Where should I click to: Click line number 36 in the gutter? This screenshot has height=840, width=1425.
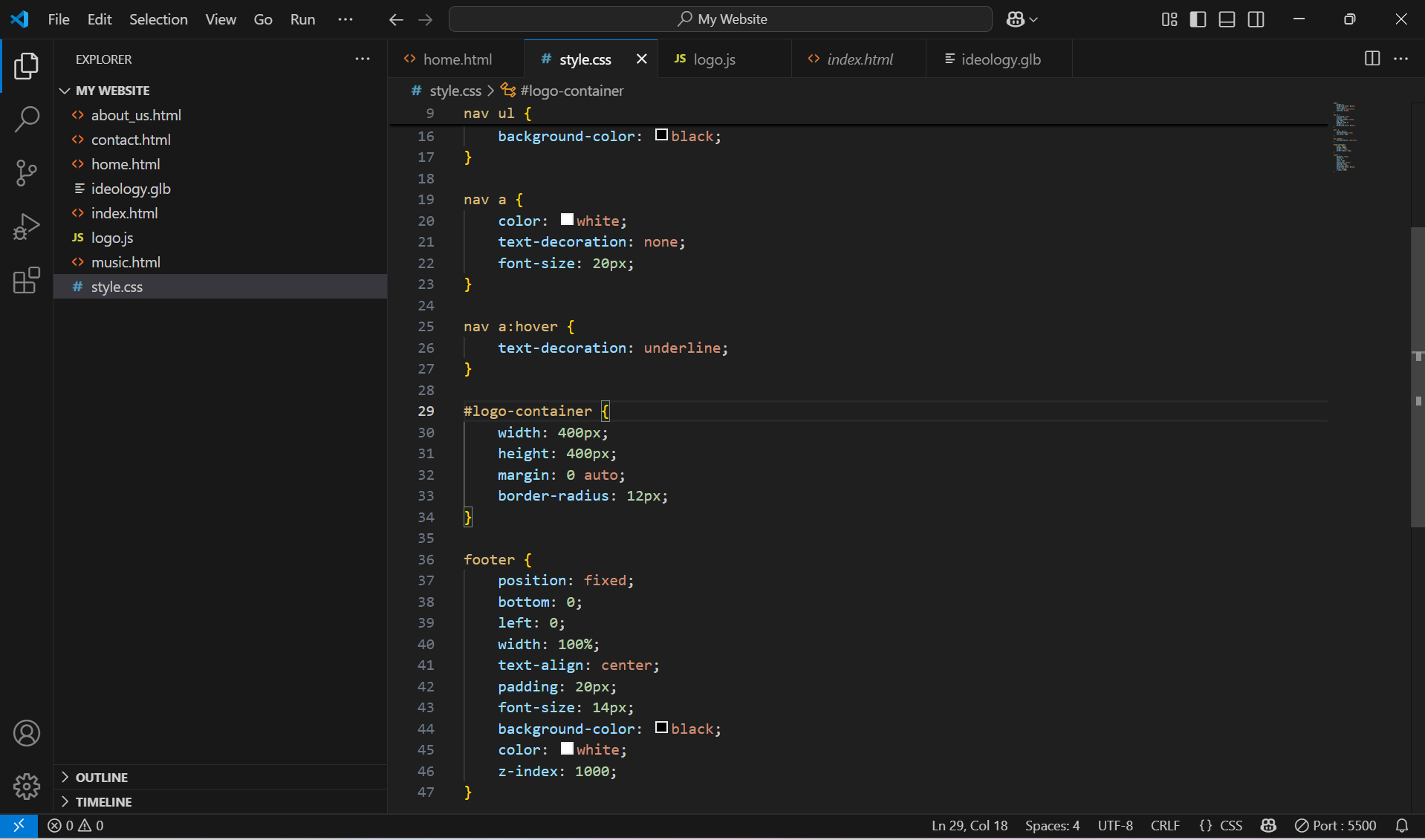426,559
